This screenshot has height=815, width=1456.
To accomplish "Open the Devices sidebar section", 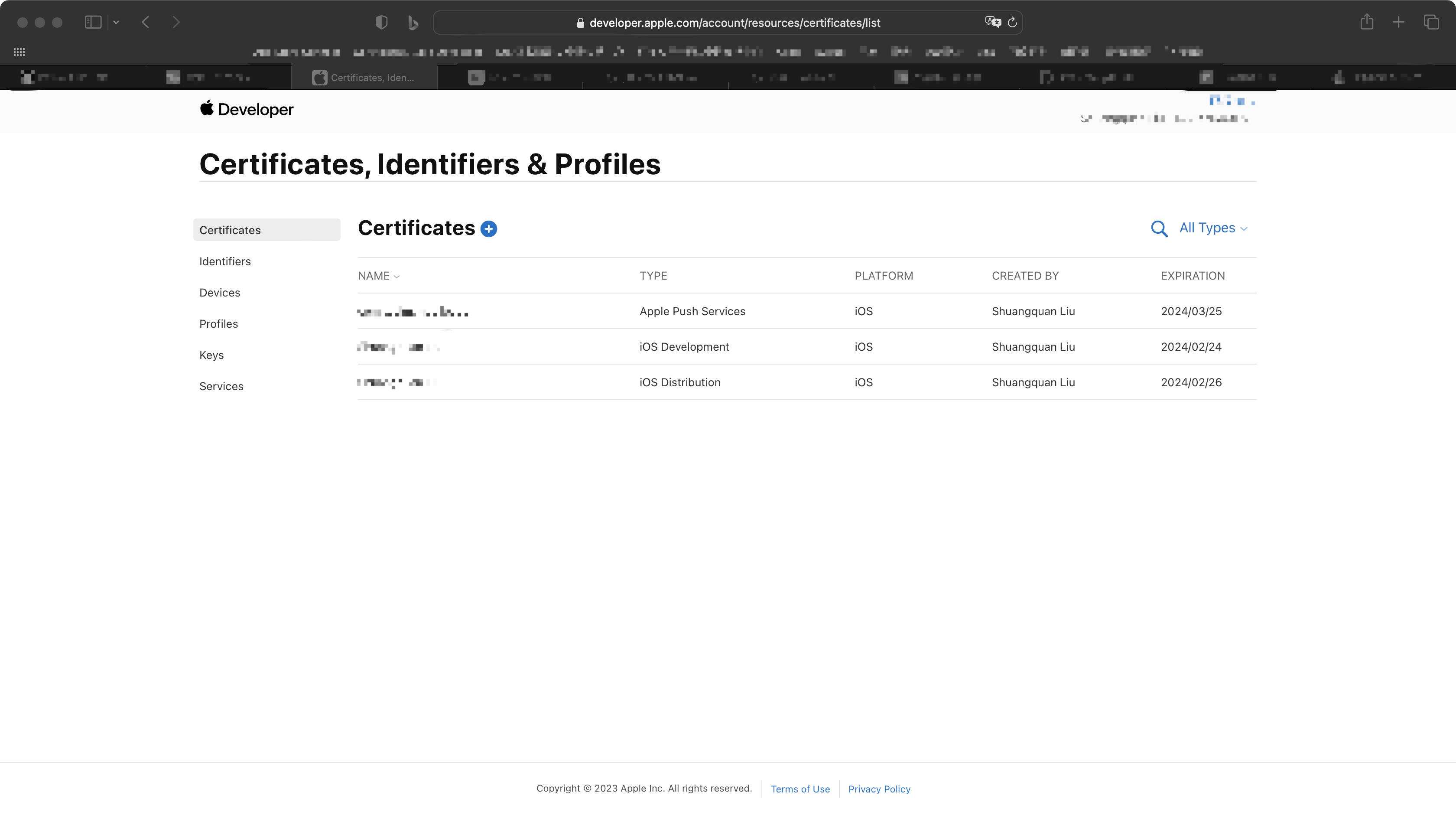I will (x=220, y=293).
